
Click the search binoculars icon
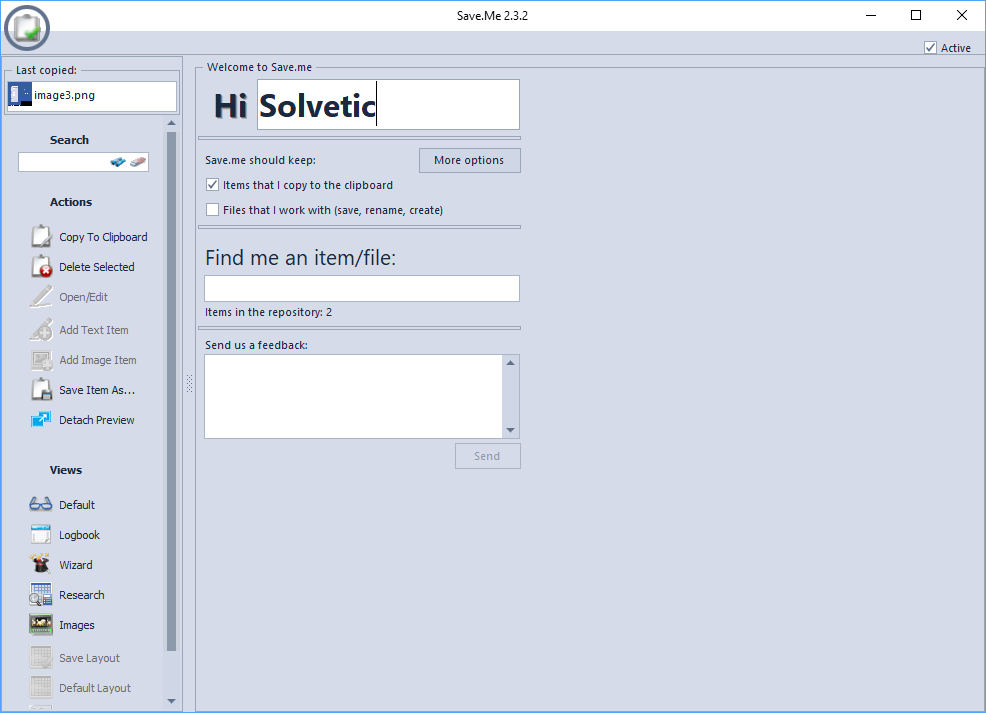(x=118, y=162)
